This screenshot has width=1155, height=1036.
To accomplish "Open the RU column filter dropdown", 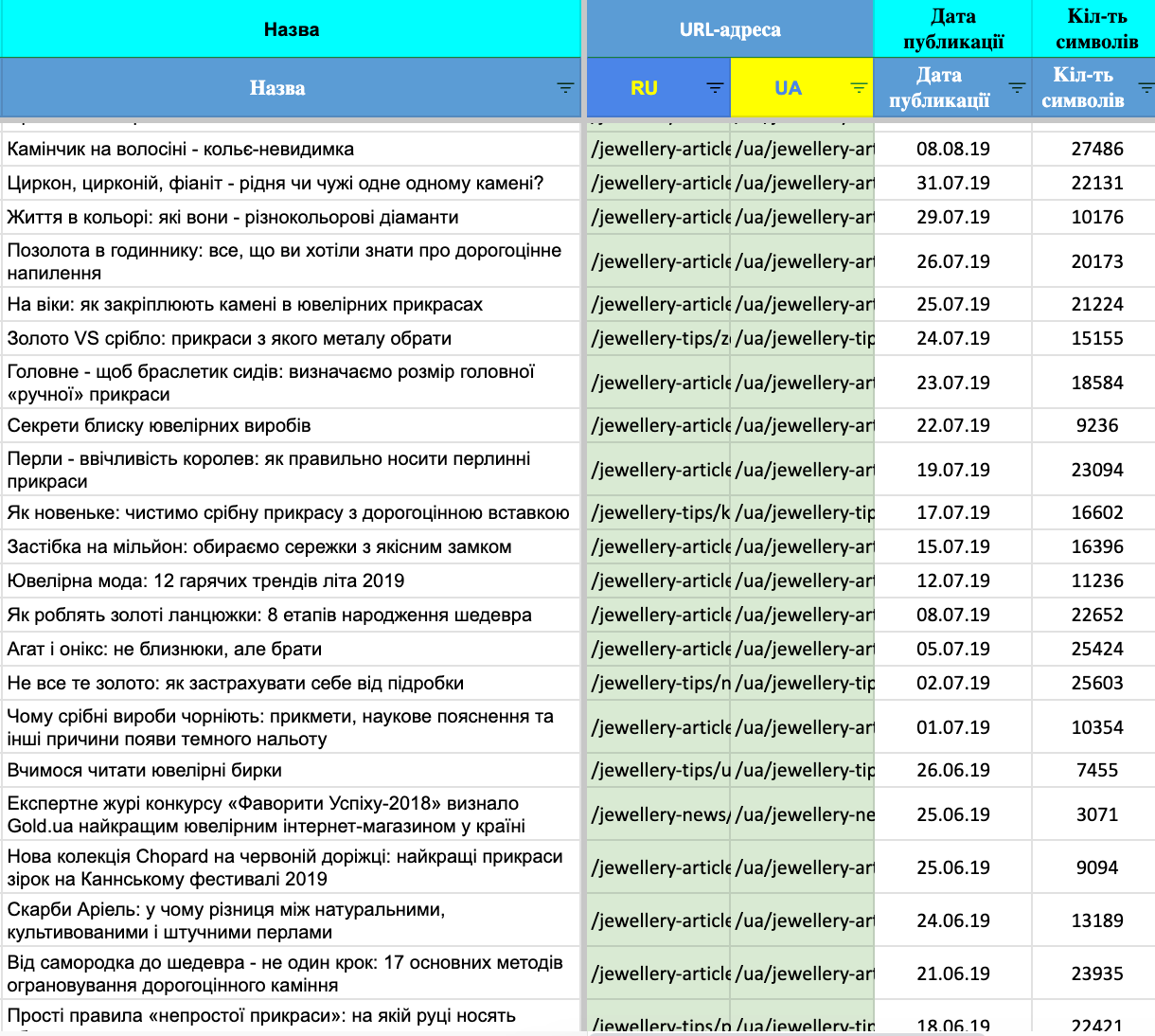I will (x=715, y=88).
